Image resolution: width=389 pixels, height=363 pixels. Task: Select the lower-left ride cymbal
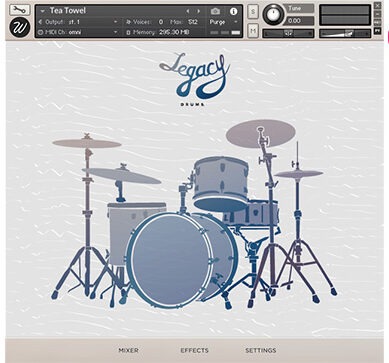pos(122,175)
